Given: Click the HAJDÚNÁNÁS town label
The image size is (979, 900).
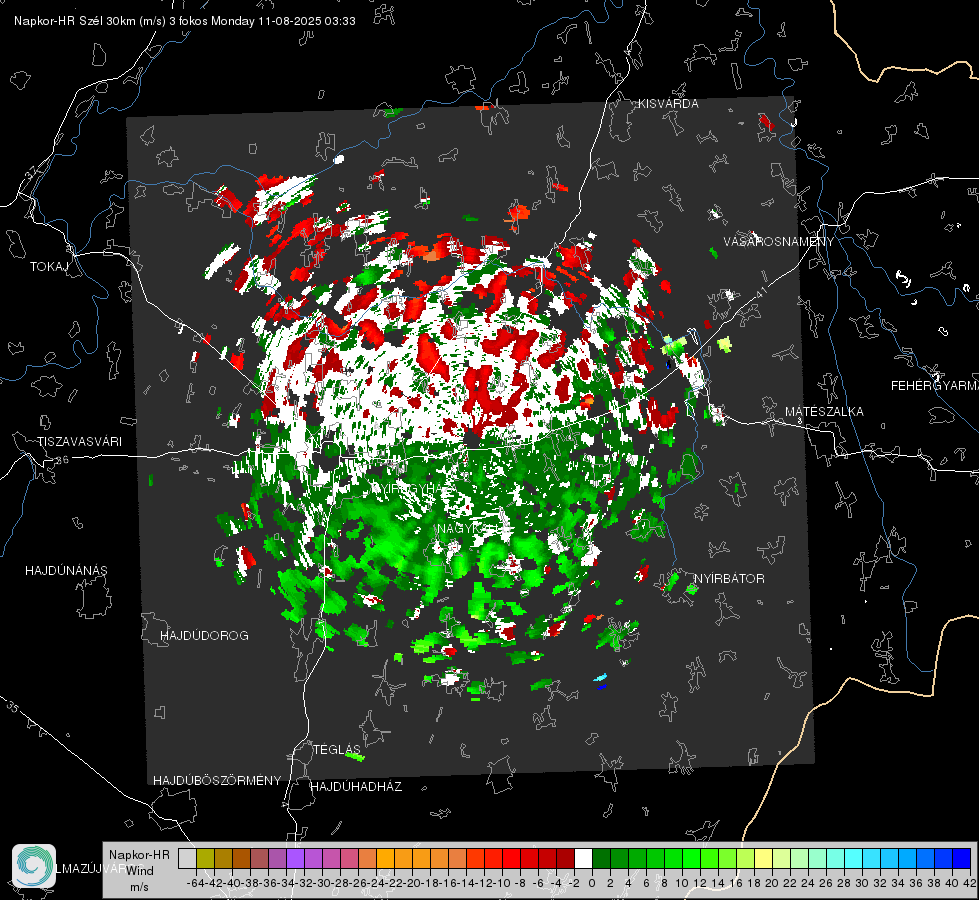Looking at the screenshot, I should click(x=66, y=571).
